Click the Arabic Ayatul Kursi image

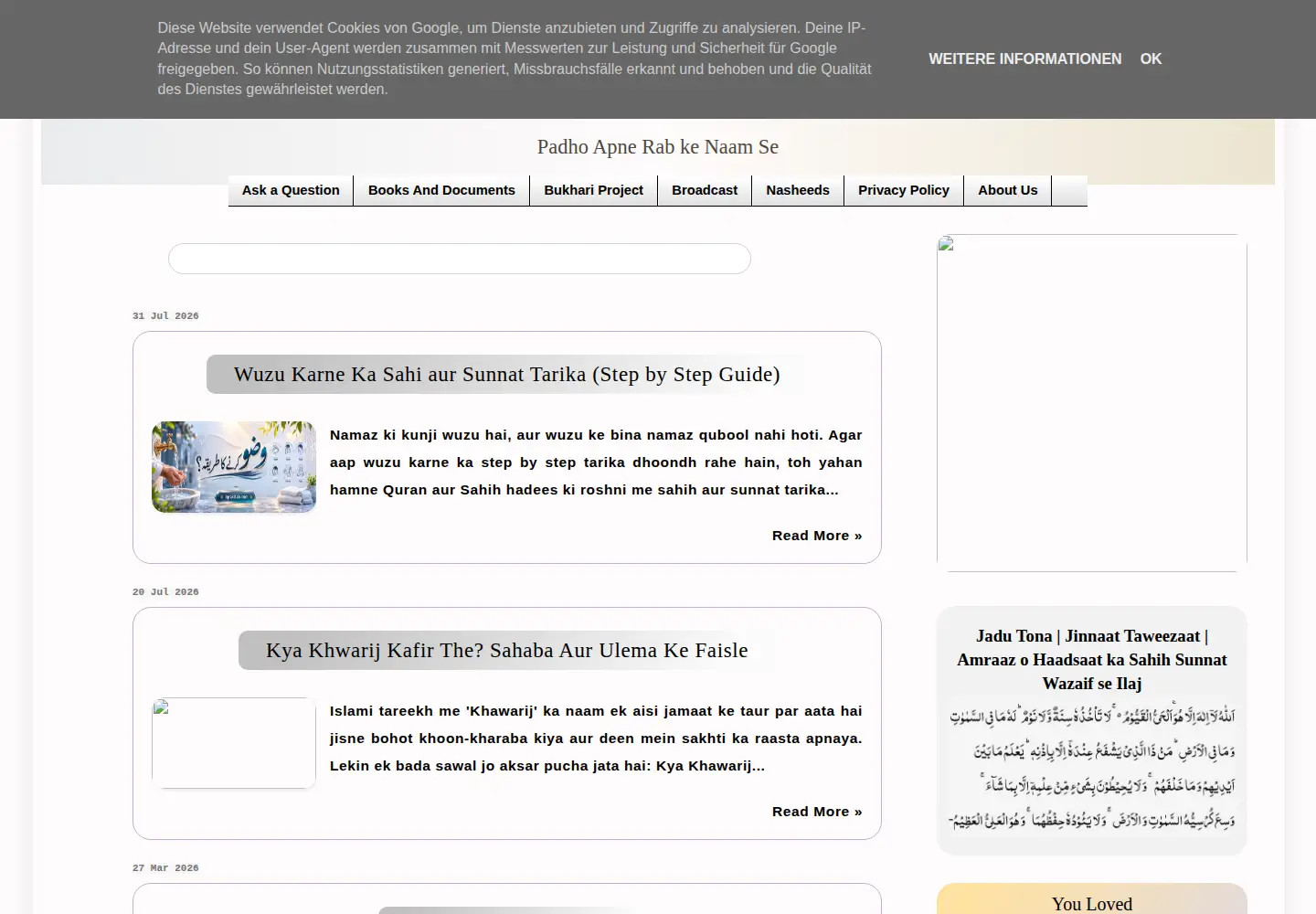click(1092, 768)
